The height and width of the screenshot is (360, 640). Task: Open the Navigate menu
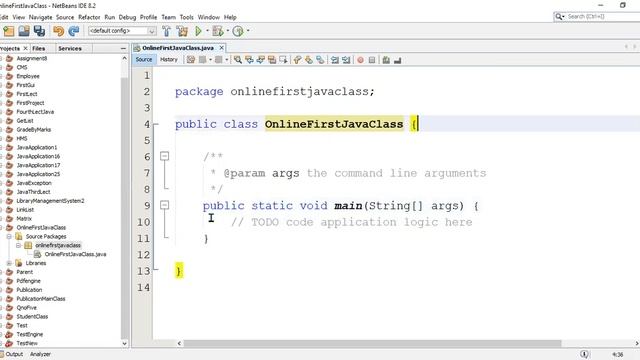tap(40, 17)
